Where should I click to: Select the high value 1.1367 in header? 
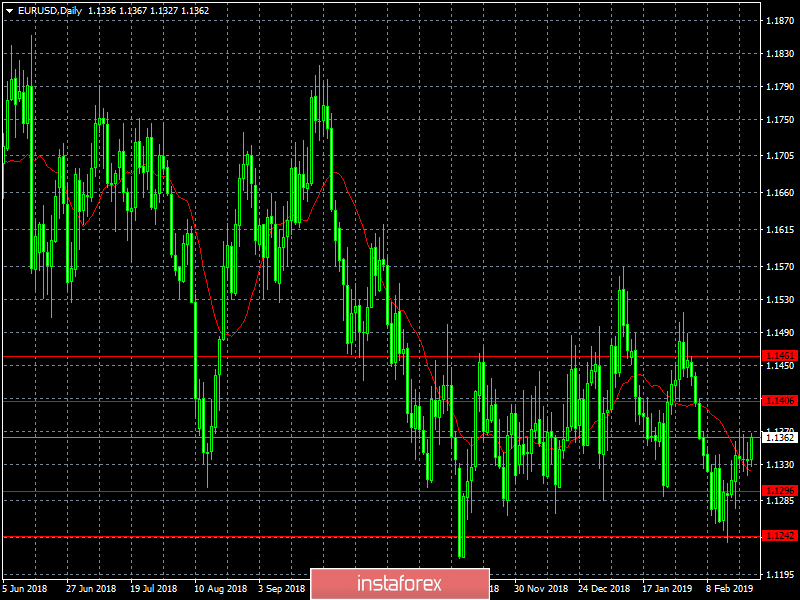(x=133, y=11)
